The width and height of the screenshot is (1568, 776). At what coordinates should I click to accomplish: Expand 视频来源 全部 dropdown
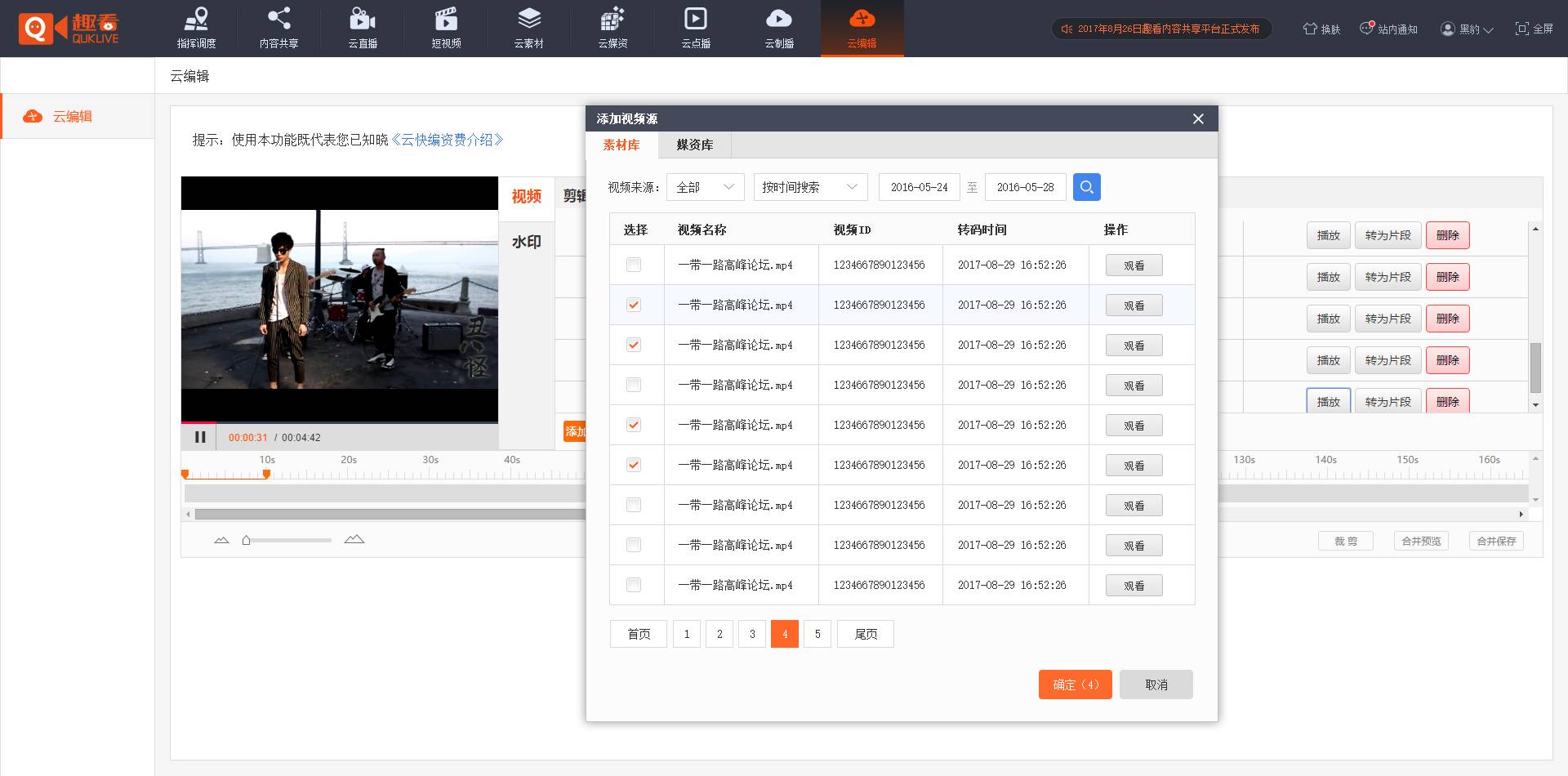tap(706, 187)
